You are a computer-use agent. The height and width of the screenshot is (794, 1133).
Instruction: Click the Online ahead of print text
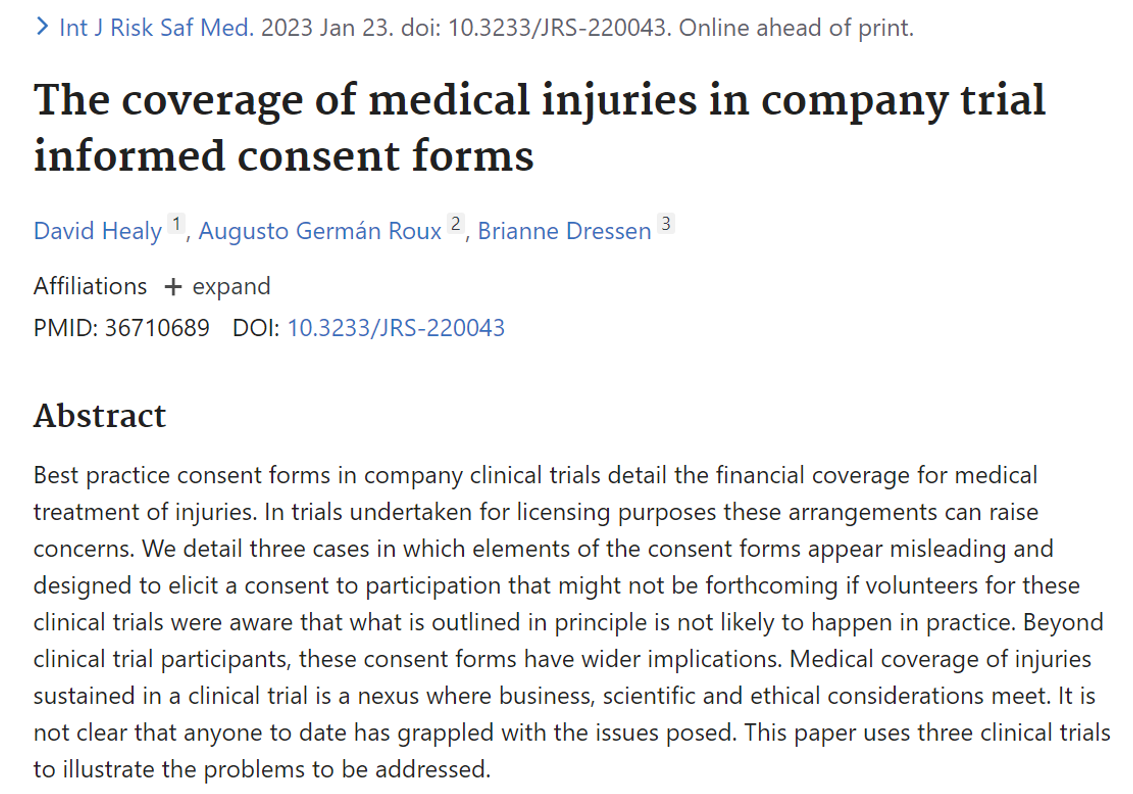click(796, 27)
